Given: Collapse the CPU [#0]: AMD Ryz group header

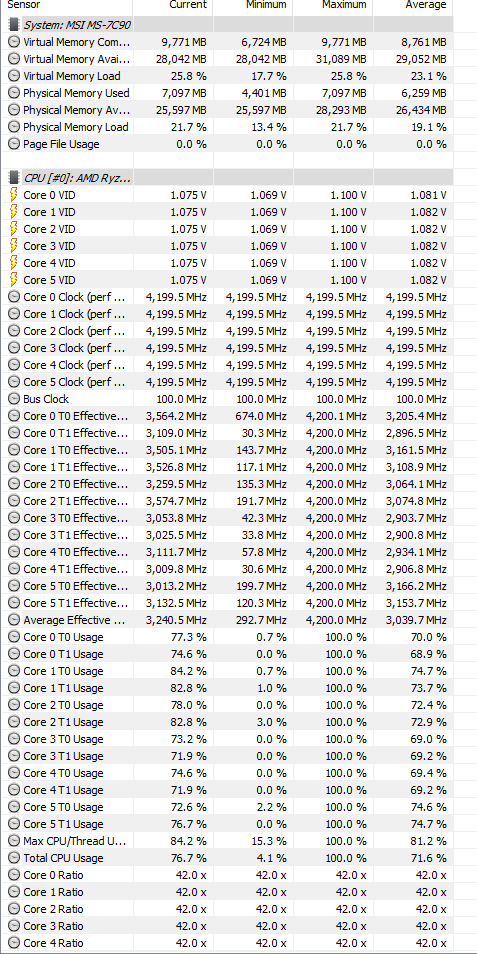Looking at the screenshot, I should [x=77, y=178].
